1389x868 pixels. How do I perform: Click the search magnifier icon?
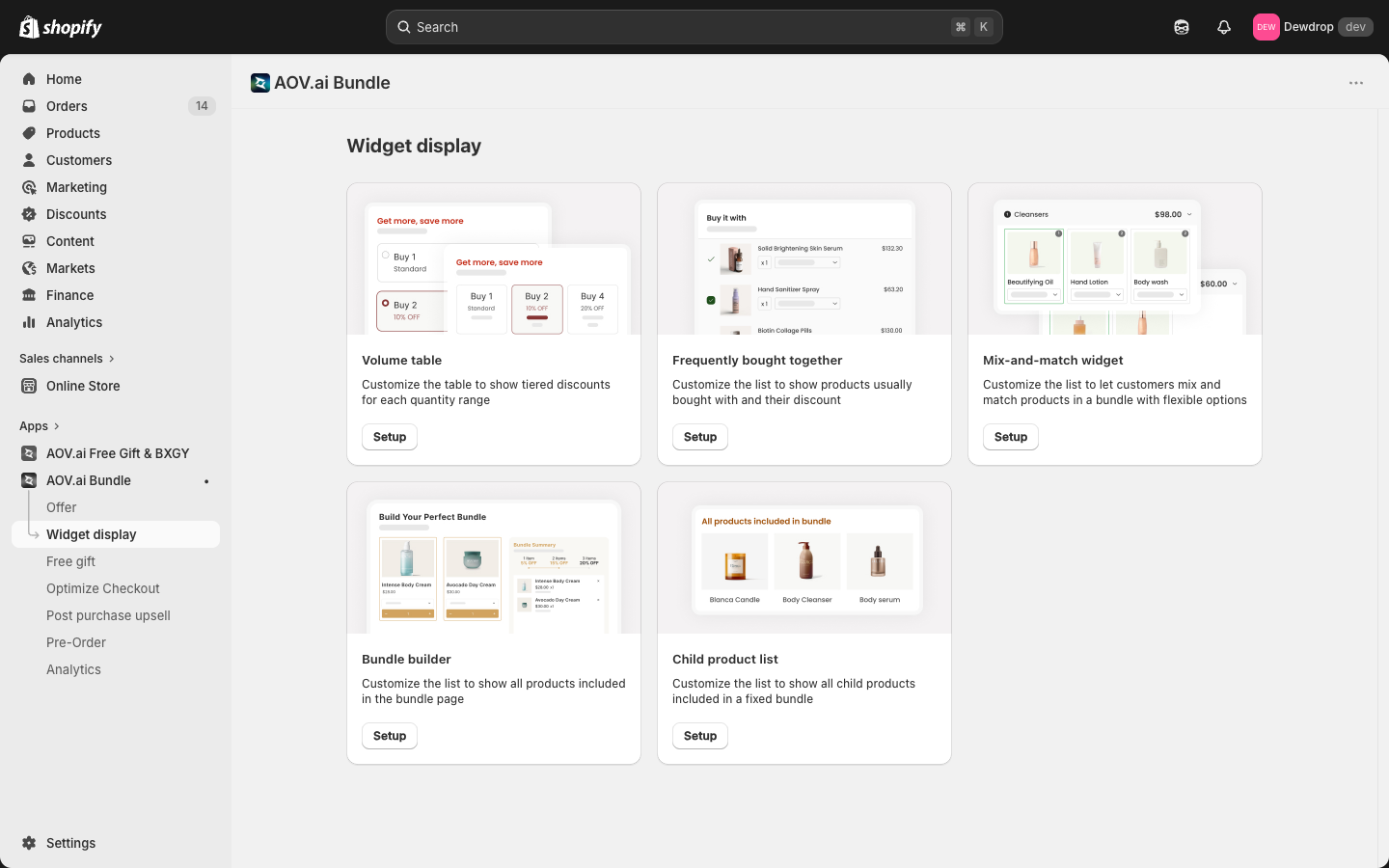(x=404, y=27)
